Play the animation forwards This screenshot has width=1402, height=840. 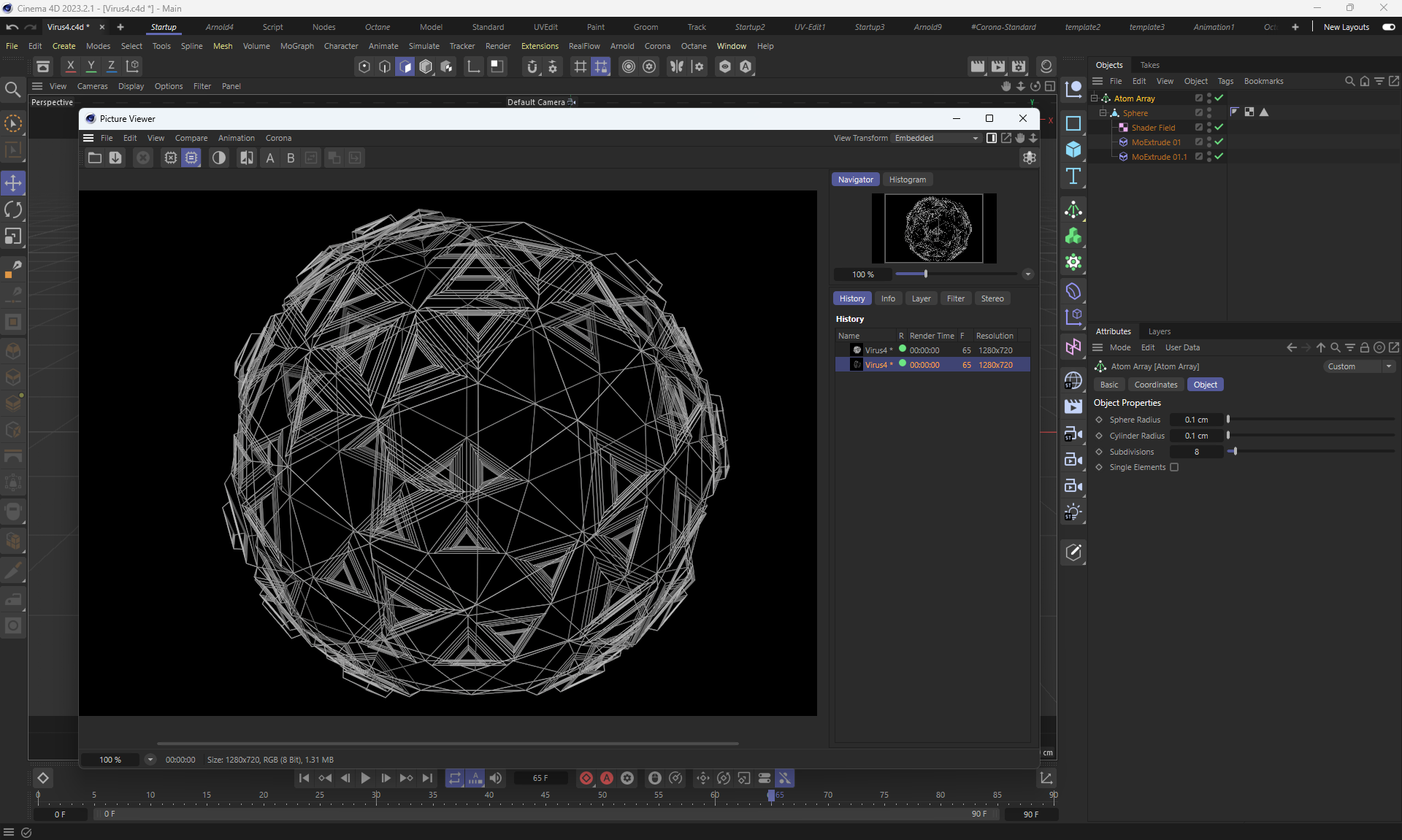(365, 778)
